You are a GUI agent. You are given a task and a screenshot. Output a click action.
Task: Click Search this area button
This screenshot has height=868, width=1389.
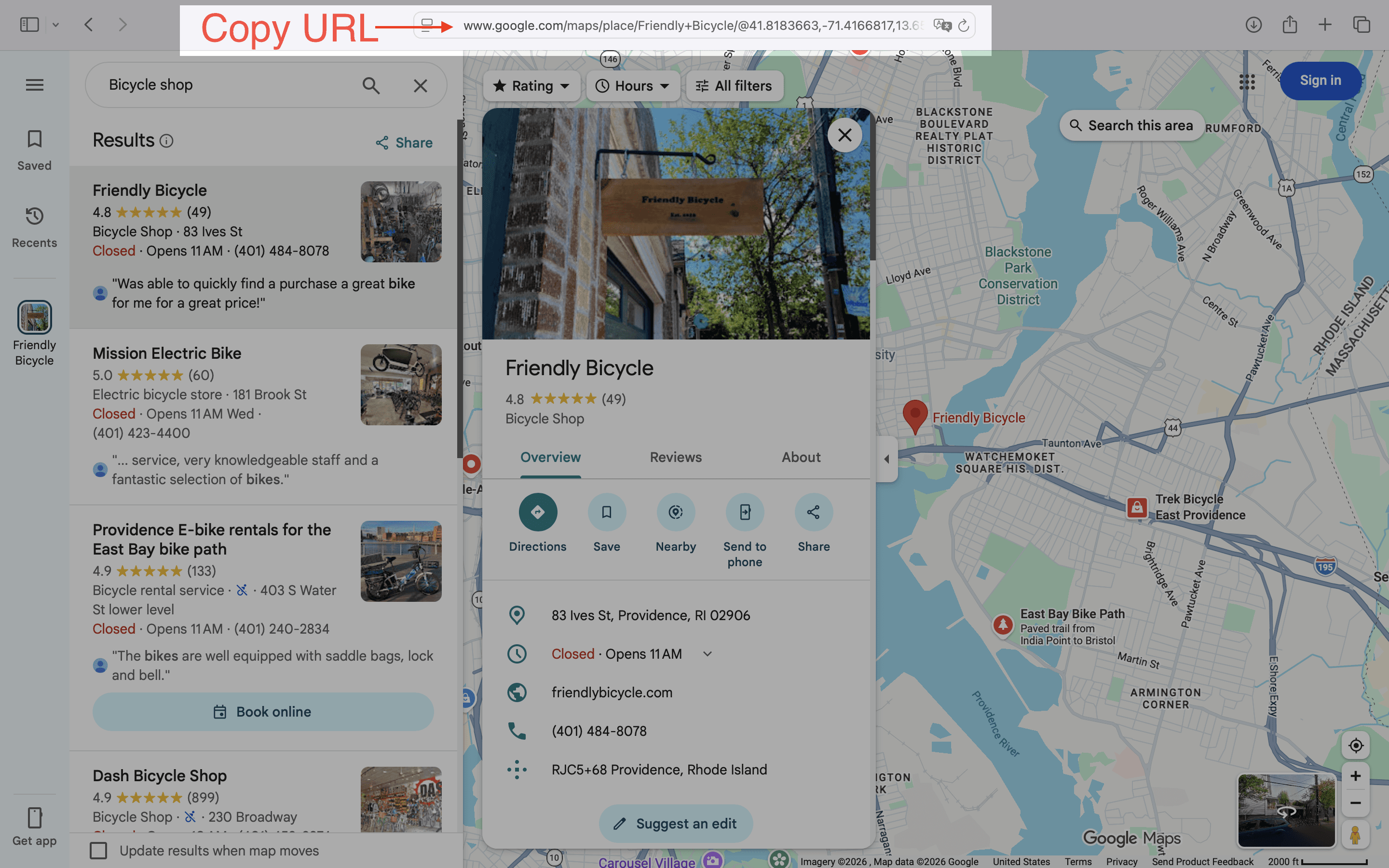[x=1132, y=126]
